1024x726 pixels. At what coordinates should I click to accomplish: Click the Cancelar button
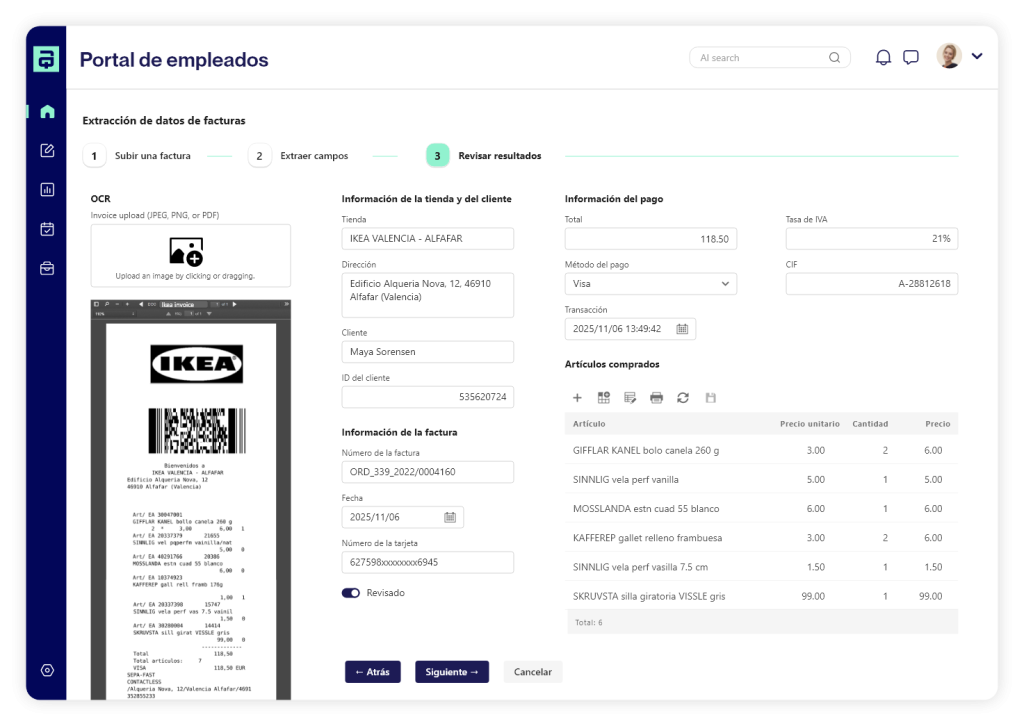point(533,672)
